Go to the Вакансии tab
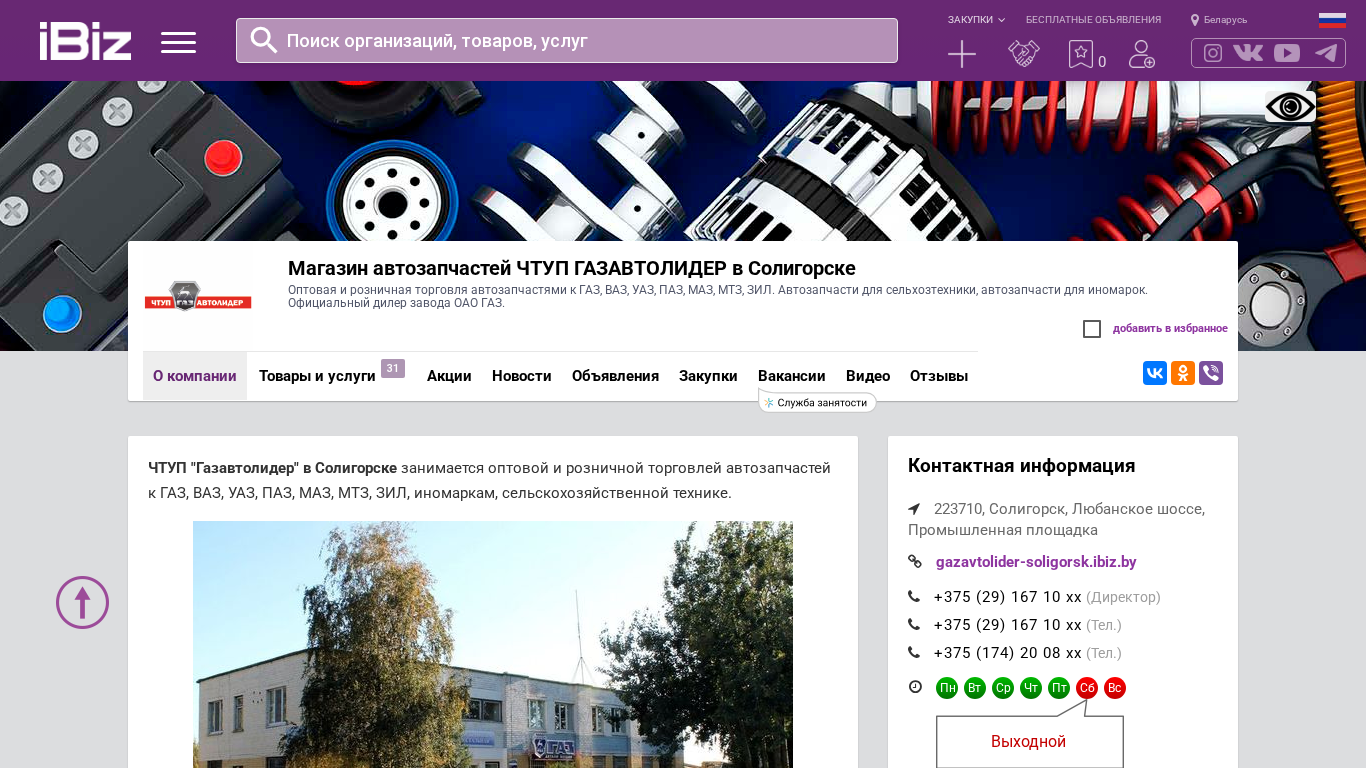This screenshot has width=1366, height=768. 792,376
